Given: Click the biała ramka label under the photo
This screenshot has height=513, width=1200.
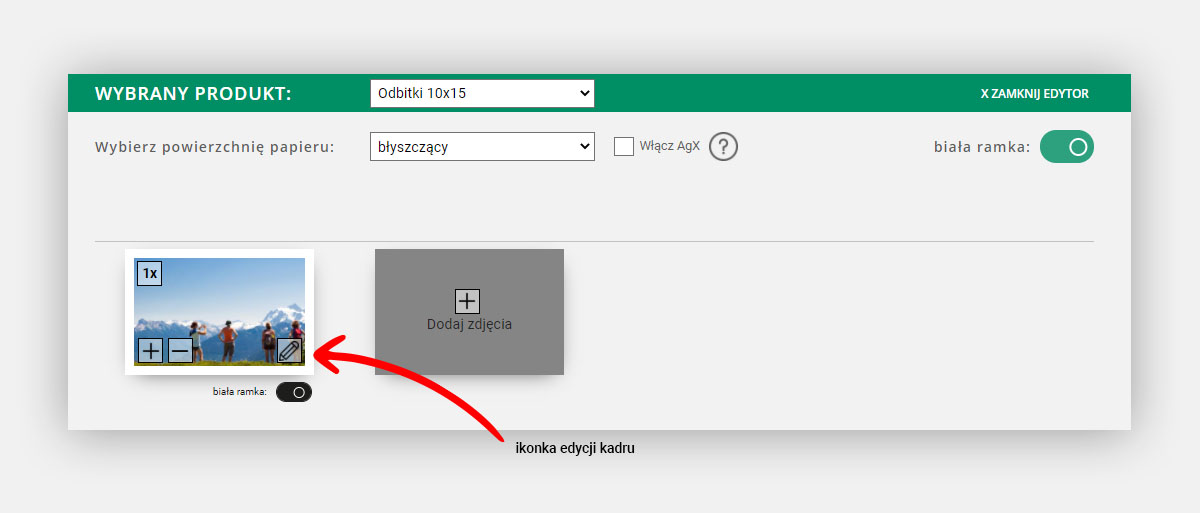Looking at the screenshot, I should [240, 393].
